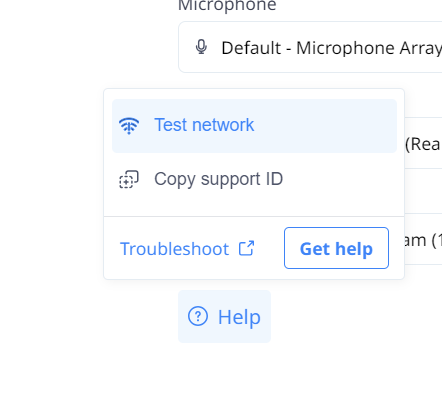Click the external-link arrow icon after Troubleshoot
442x407 pixels.
pyautogui.click(x=247, y=248)
